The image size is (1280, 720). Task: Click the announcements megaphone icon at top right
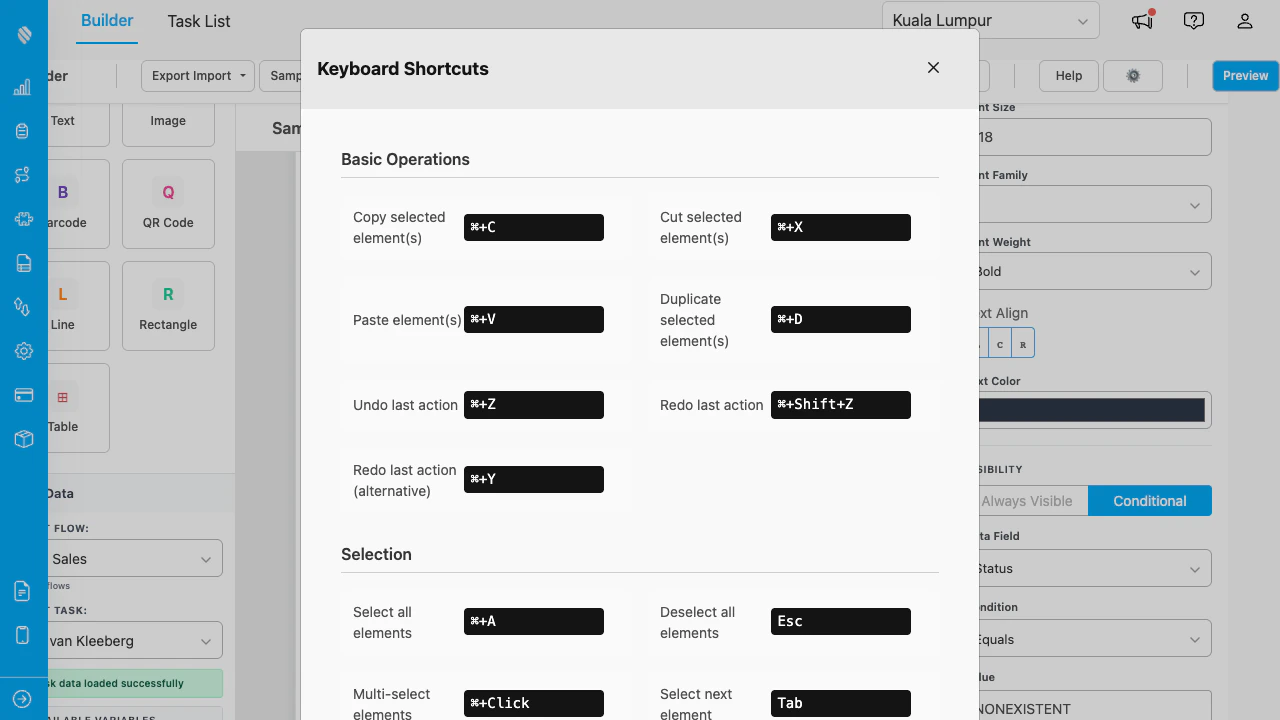click(1141, 20)
